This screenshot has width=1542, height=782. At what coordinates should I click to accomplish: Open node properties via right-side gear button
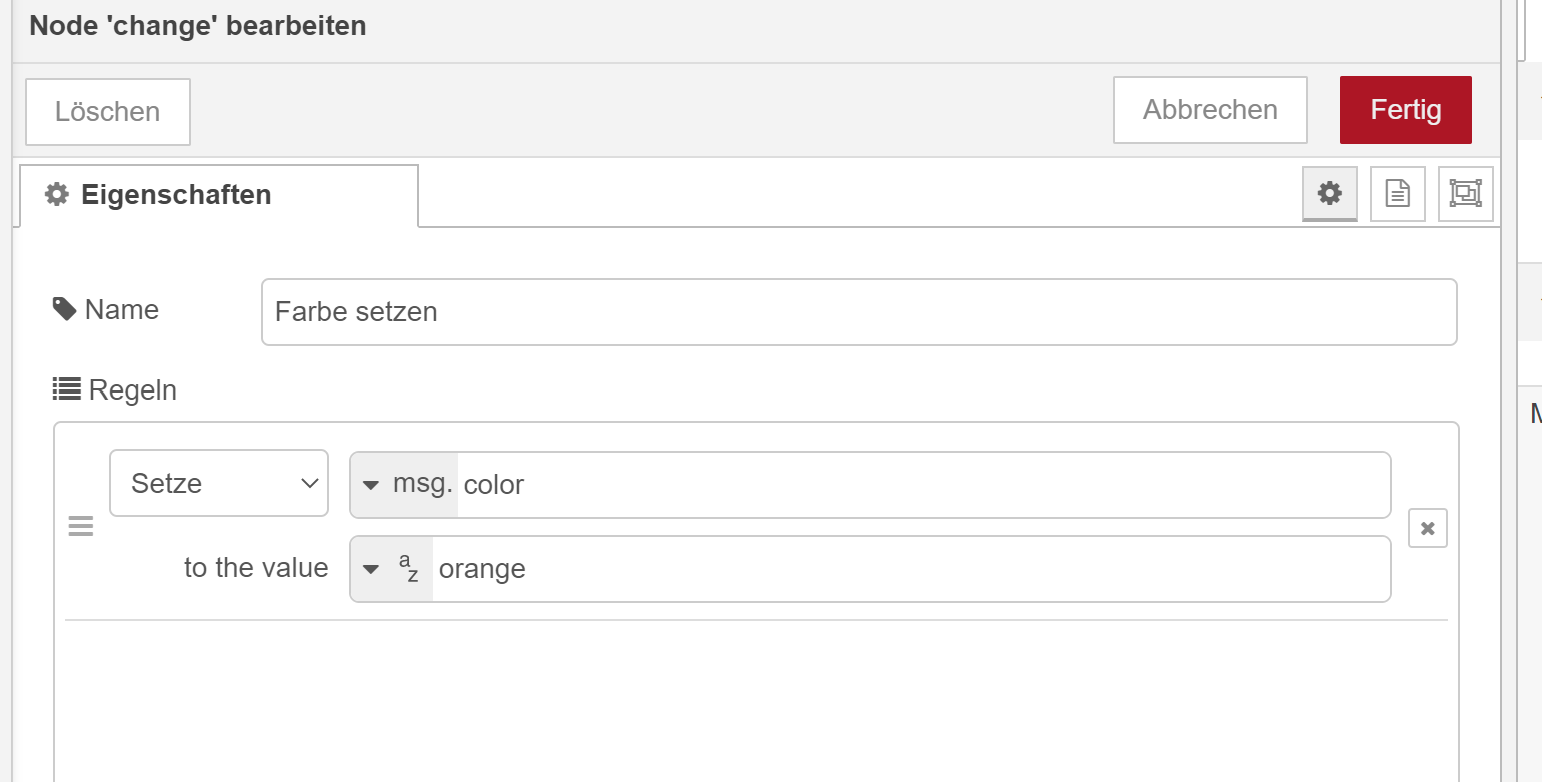click(1329, 193)
